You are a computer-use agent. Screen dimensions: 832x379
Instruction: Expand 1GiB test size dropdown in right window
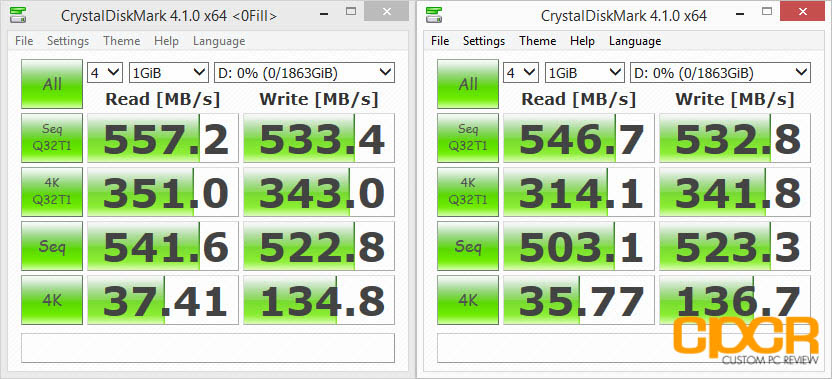pyautogui.click(x=585, y=73)
